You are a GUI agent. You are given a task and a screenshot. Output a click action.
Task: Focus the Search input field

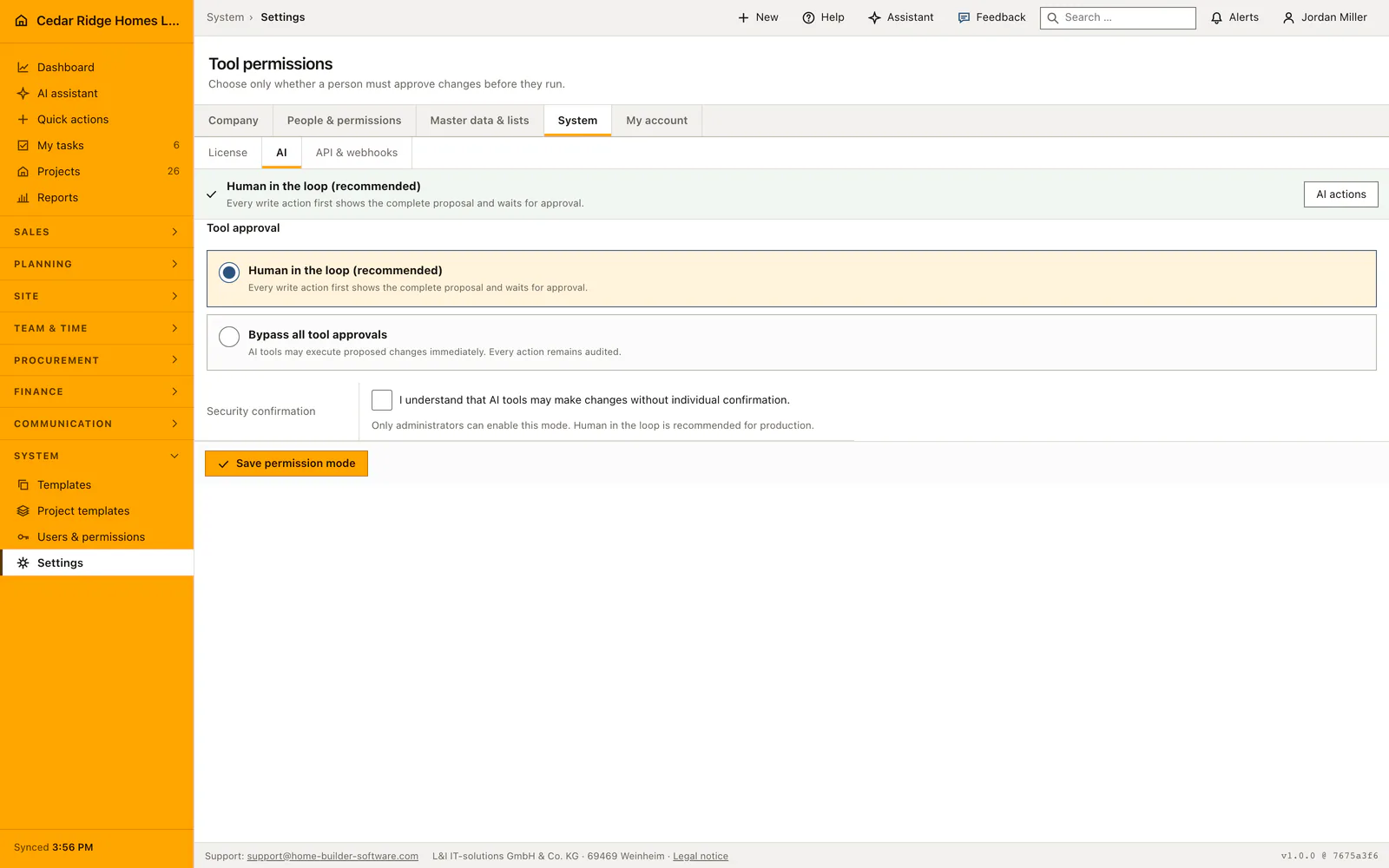[1118, 17]
